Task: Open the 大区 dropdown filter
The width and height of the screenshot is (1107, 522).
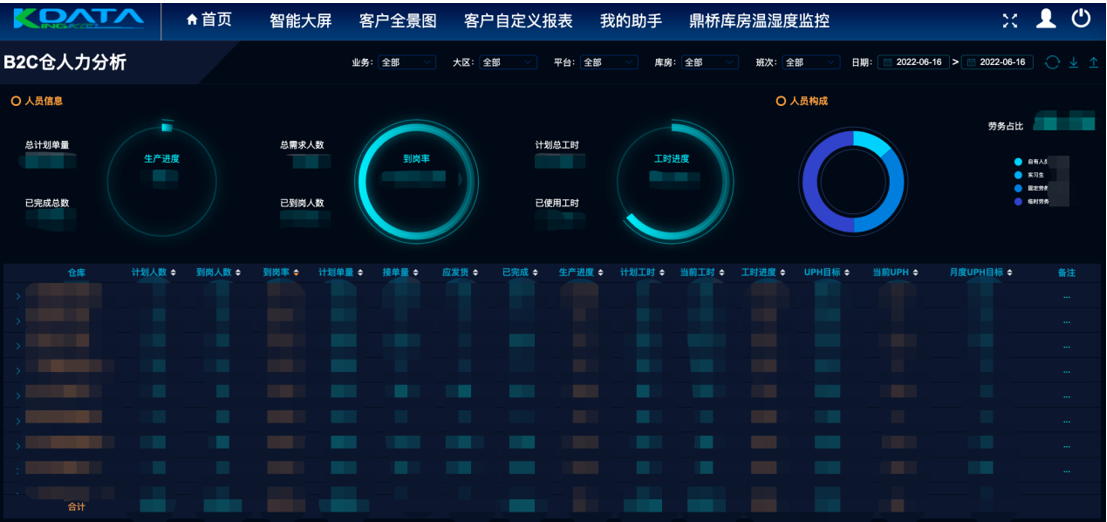Action: (x=507, y=63)
